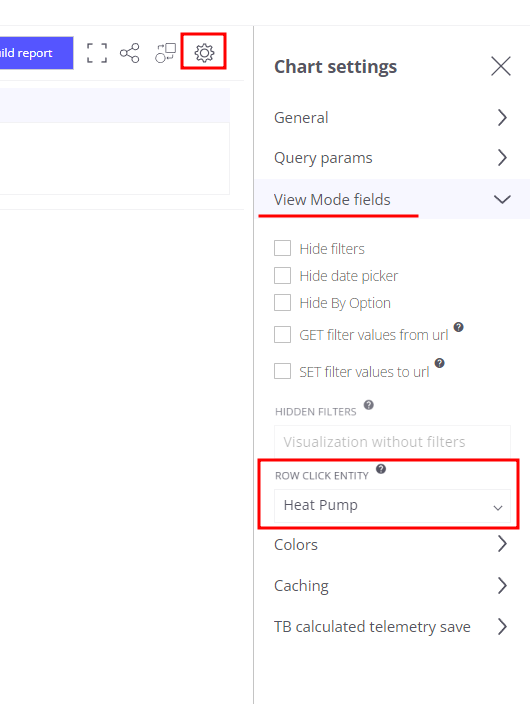Click help icon beside Row Click Entity
The image size is (530, 704).
point(380,469)
